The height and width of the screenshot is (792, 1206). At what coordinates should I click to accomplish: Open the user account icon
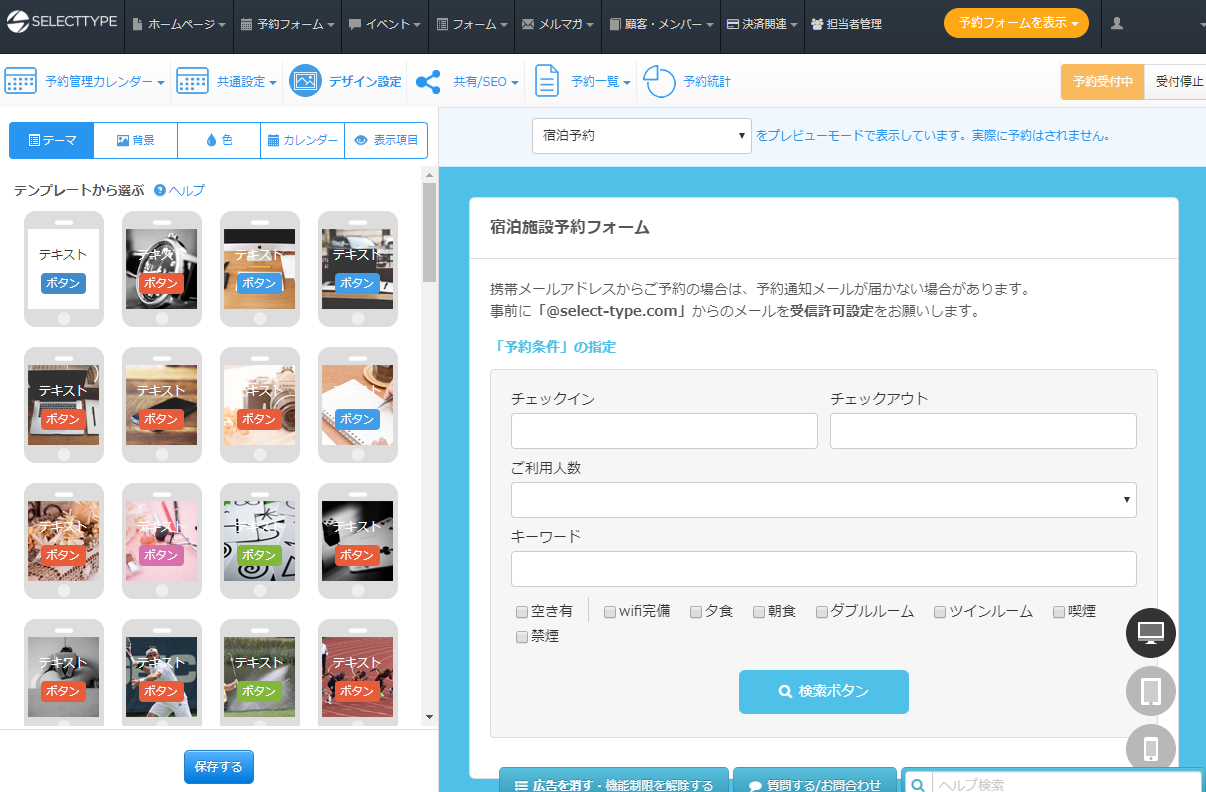coord(1117,24)
